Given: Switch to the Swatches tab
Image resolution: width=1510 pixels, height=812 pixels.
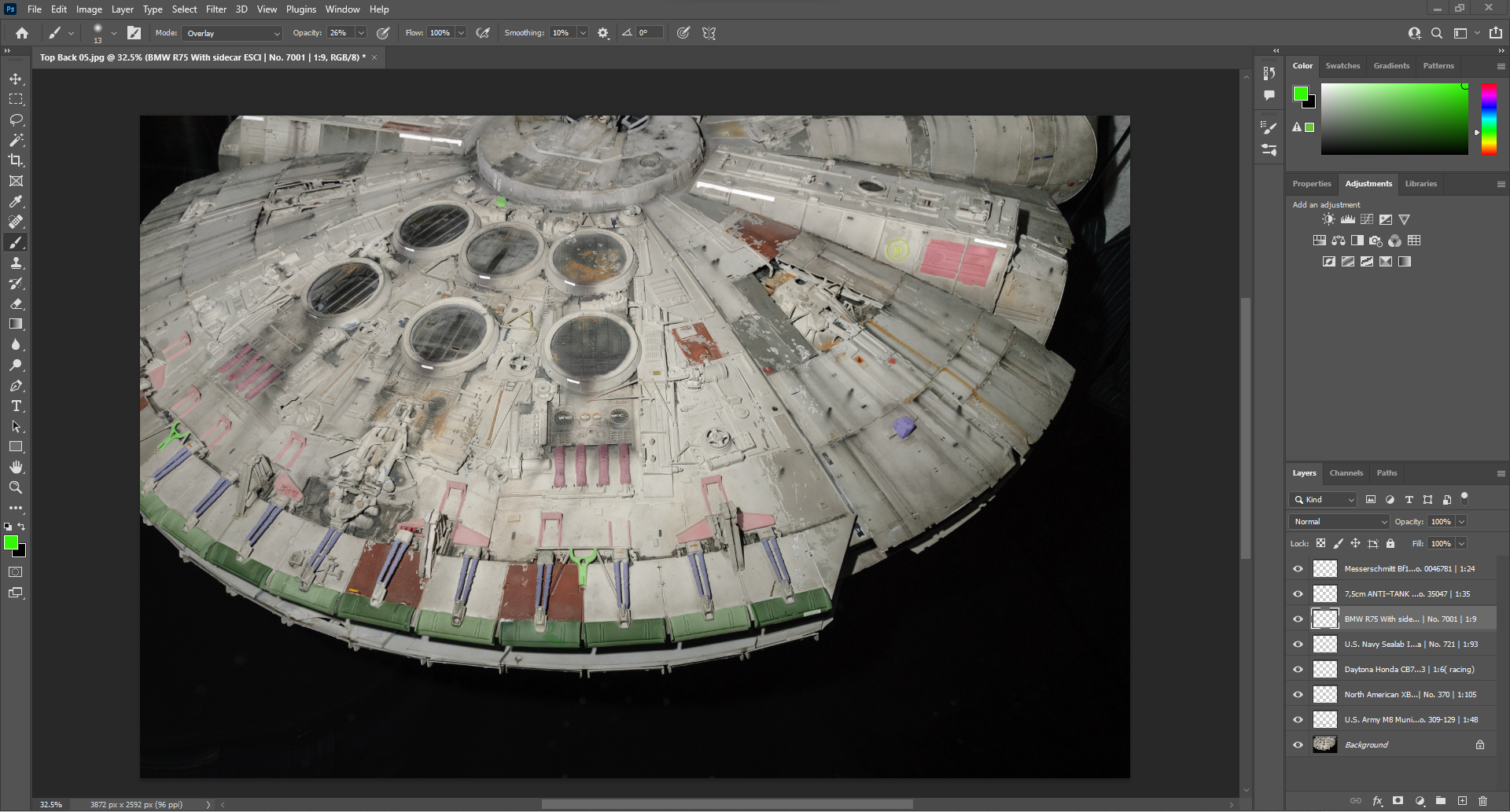Looking at the screenshot, I should [x=1342, y=66].
